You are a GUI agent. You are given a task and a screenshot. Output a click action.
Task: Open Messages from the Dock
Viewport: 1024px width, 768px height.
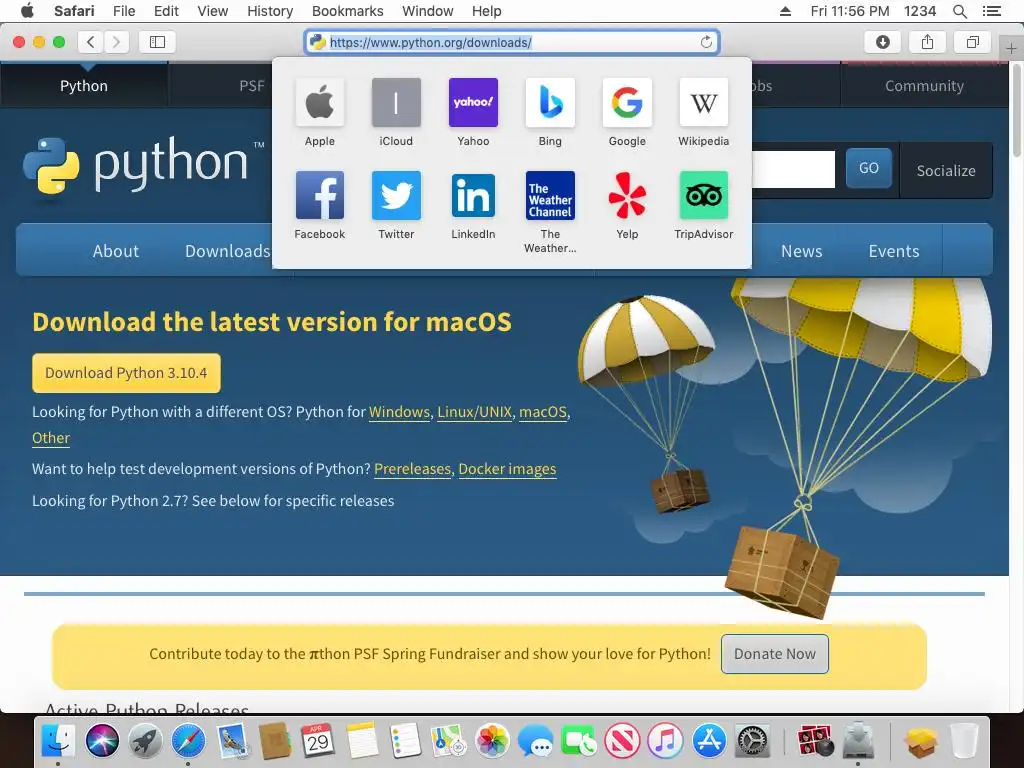pyautogui.click(x=535, y=741)
